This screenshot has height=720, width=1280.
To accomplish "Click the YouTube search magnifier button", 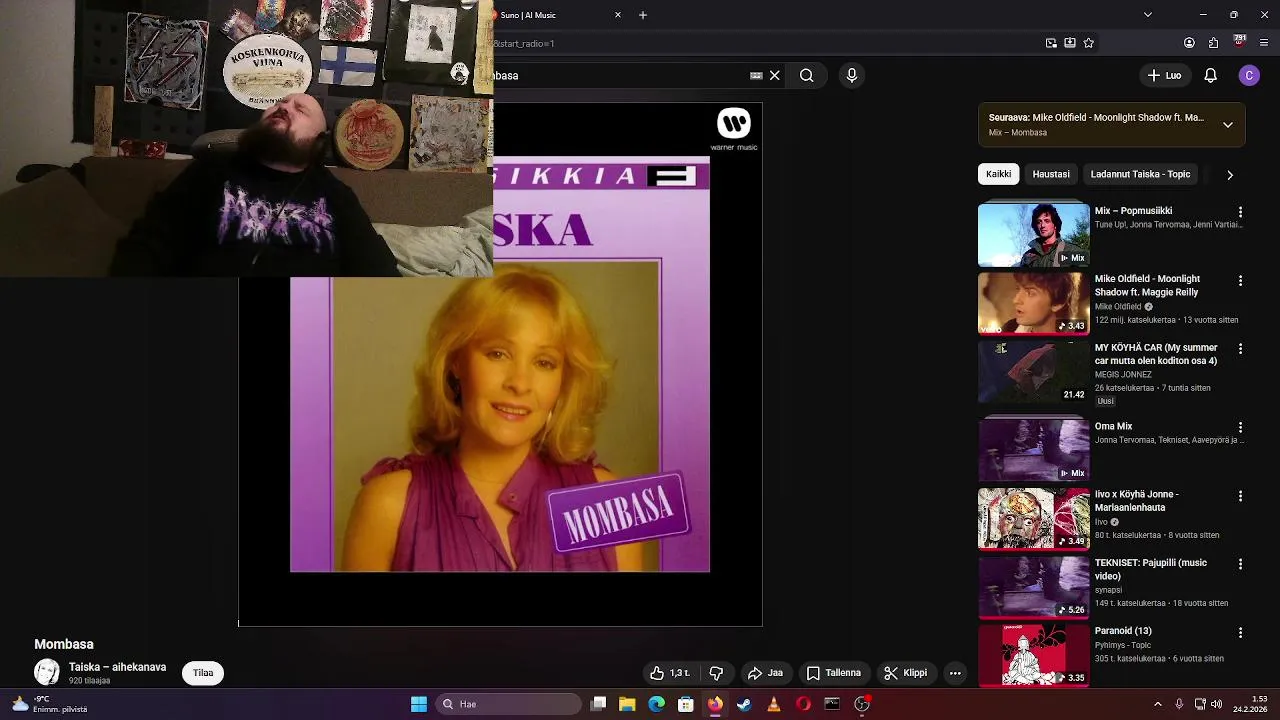I will [x=807, y=75].
